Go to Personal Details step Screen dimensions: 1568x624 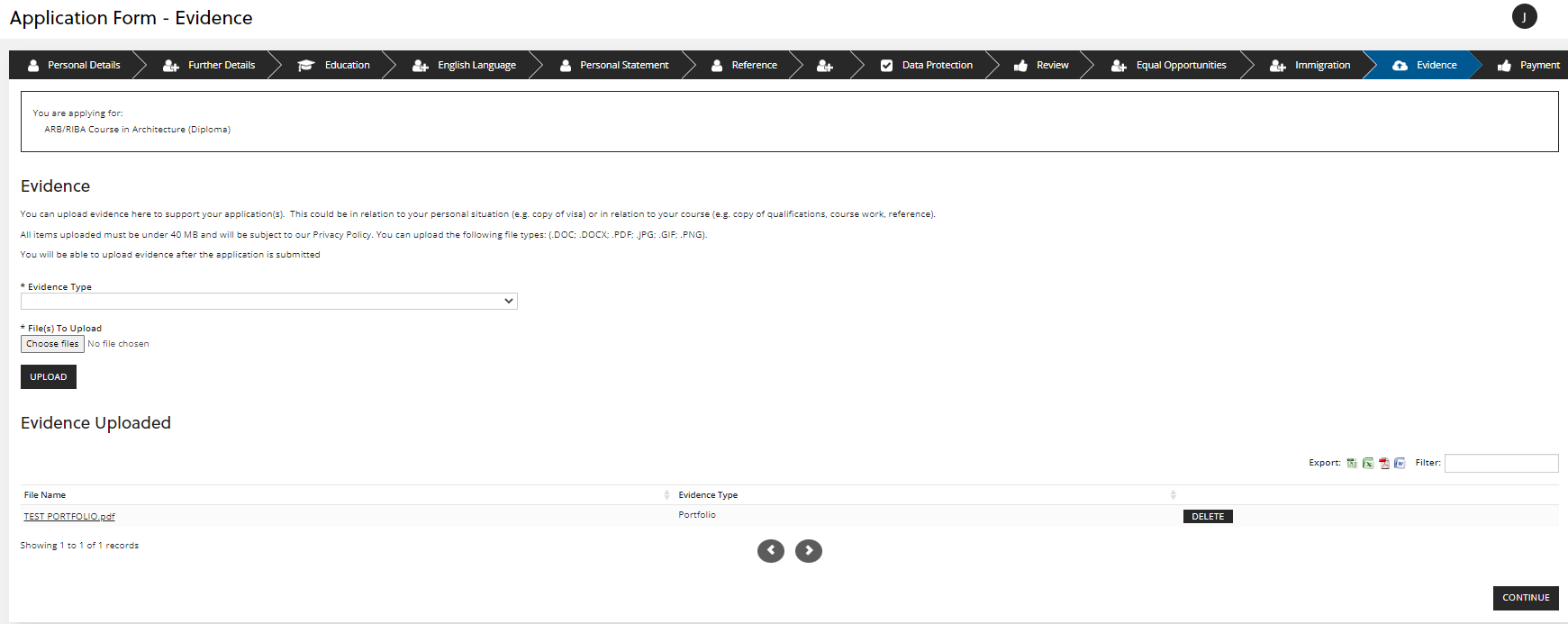tap(74, 65)
